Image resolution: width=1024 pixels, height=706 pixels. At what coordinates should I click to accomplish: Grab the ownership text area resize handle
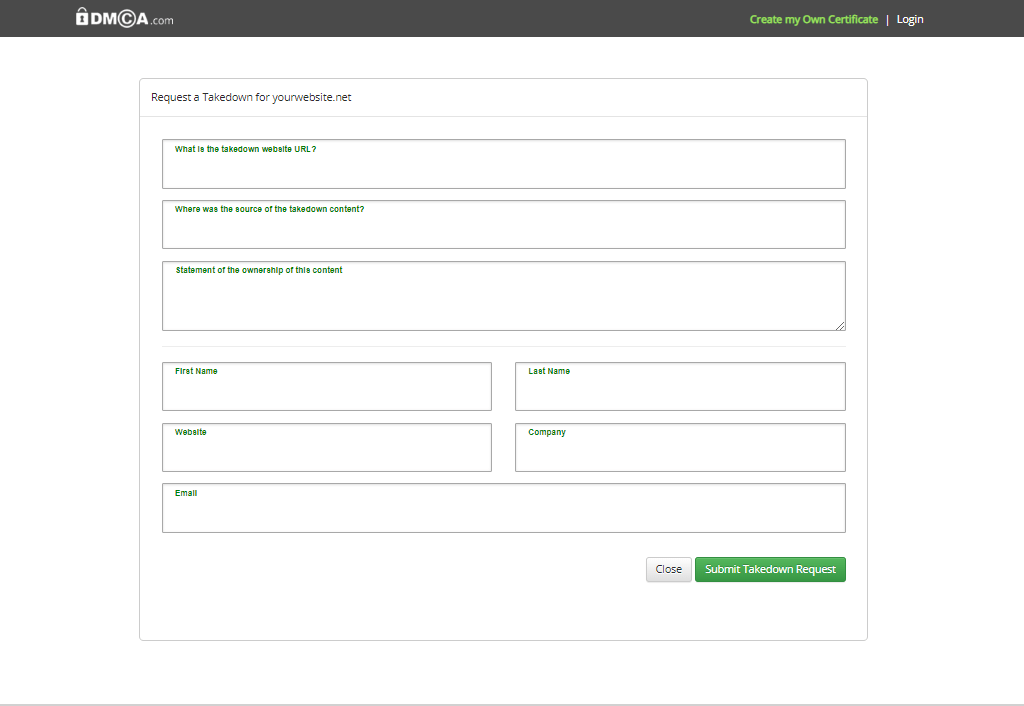840,325
